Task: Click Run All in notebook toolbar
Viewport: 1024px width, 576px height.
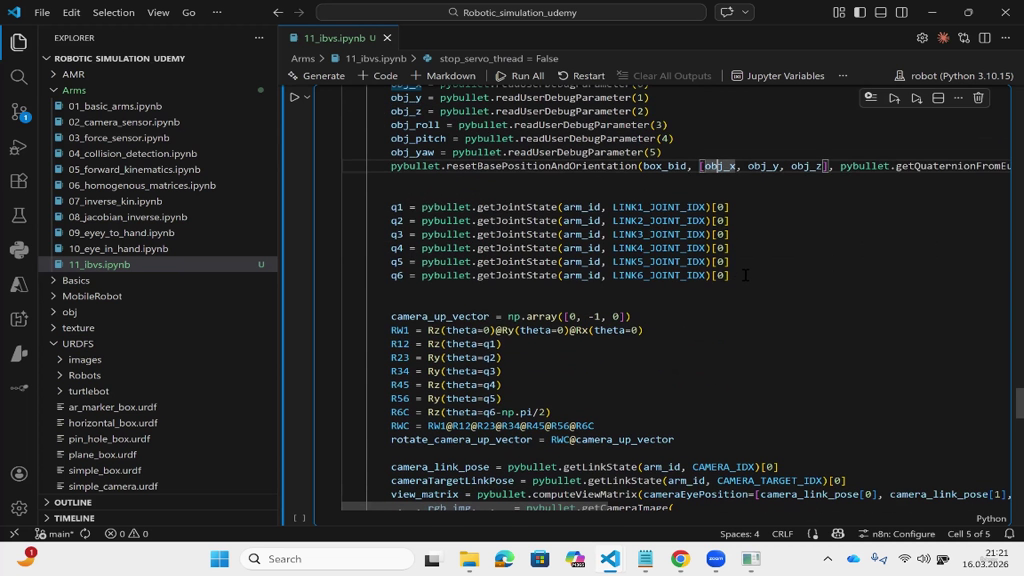Action: coord(520,76)
